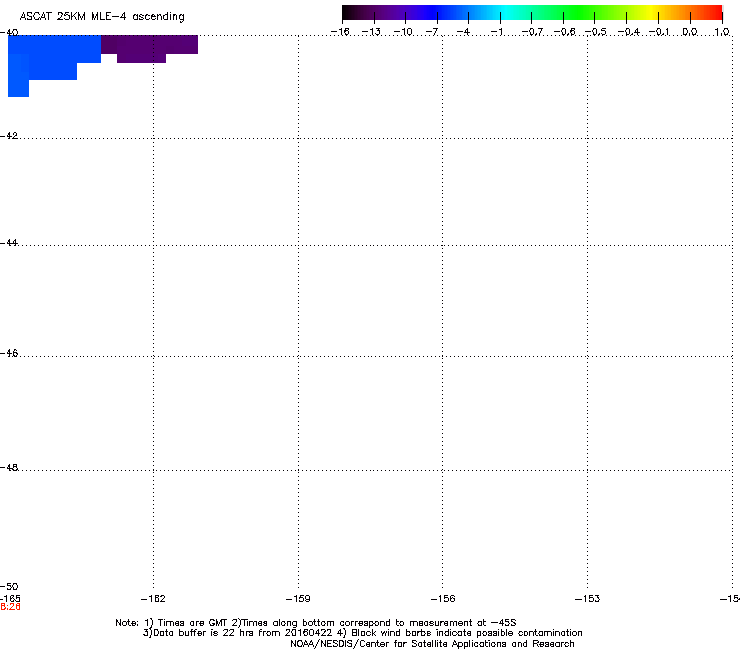
Task: Click the -16 color bar label
Action: (340, 32)
